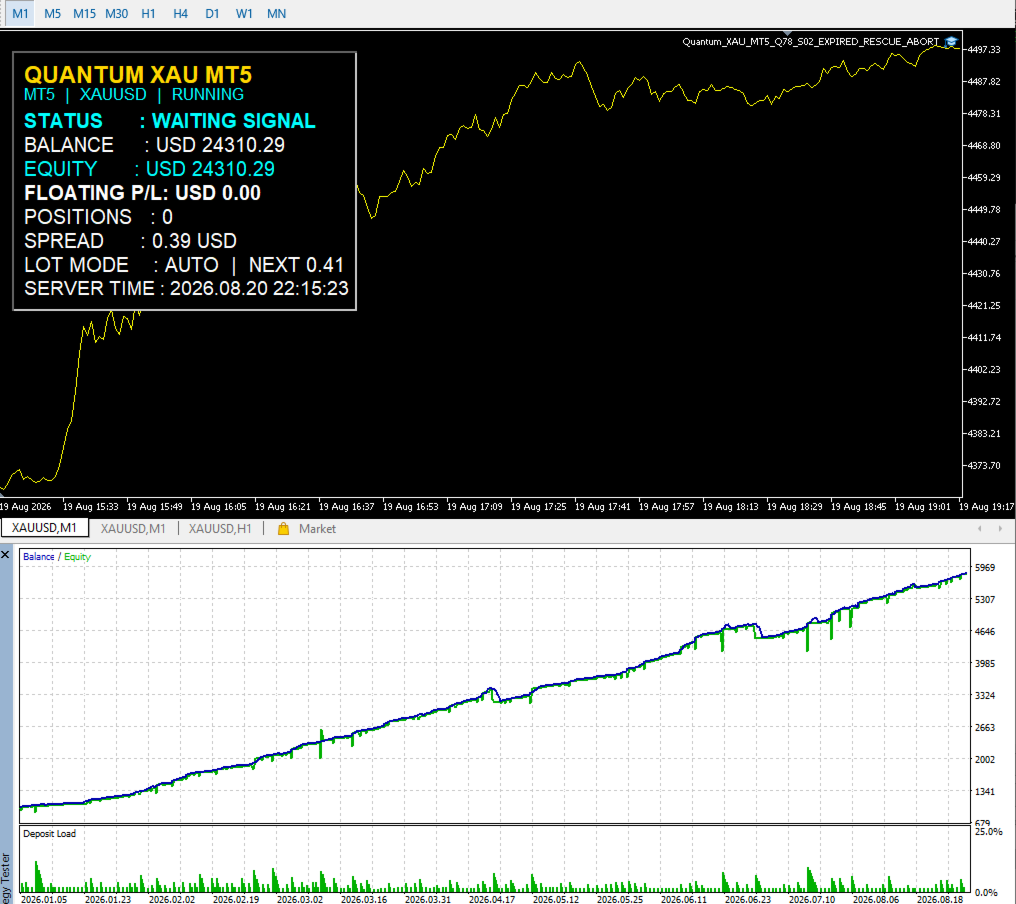Click the Deposit Load label
This screenshot has height=904, width=1016.
point(49,833)
